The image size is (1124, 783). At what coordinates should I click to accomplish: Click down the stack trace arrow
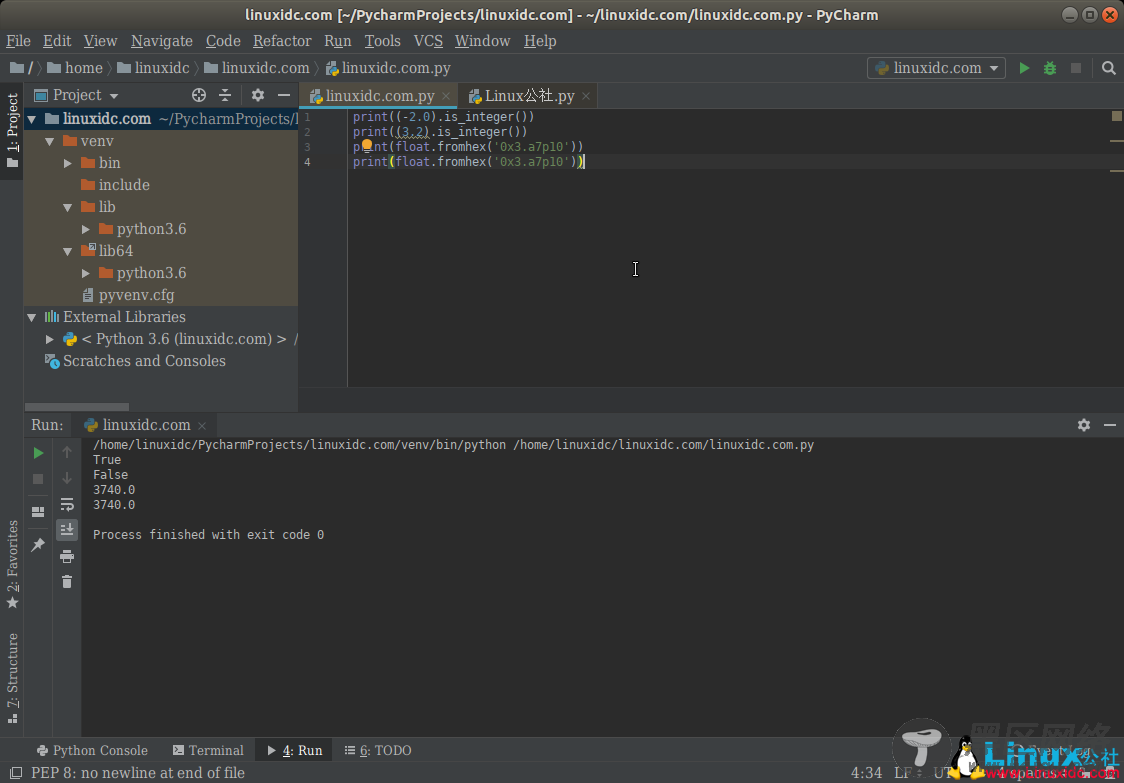pyautogui.click(x=67, y=478)
